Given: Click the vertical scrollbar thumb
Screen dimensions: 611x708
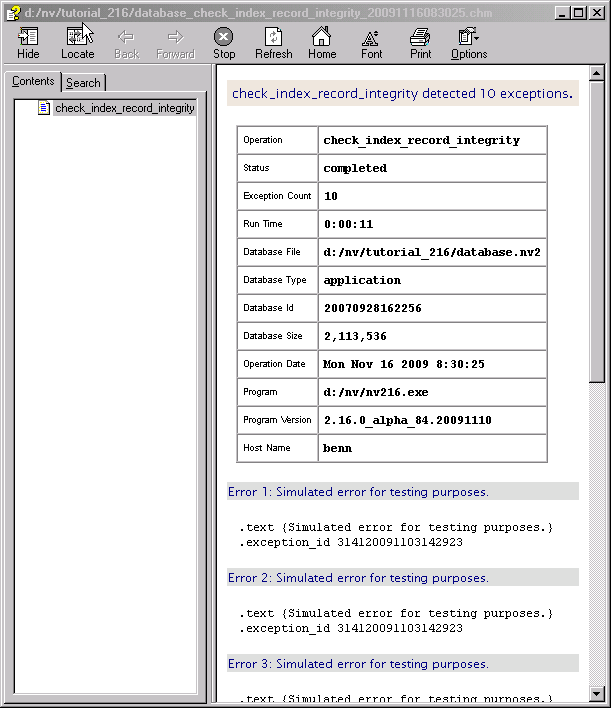Looking at the screenshot, I should [x=596, y=230].
